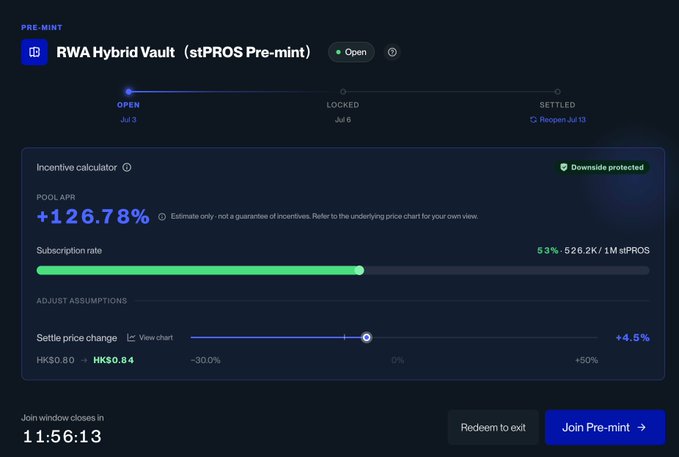Click the Subscription rate label
Image resolution: width=679 pixels, height=457 pixels.
tap(69, 250)
